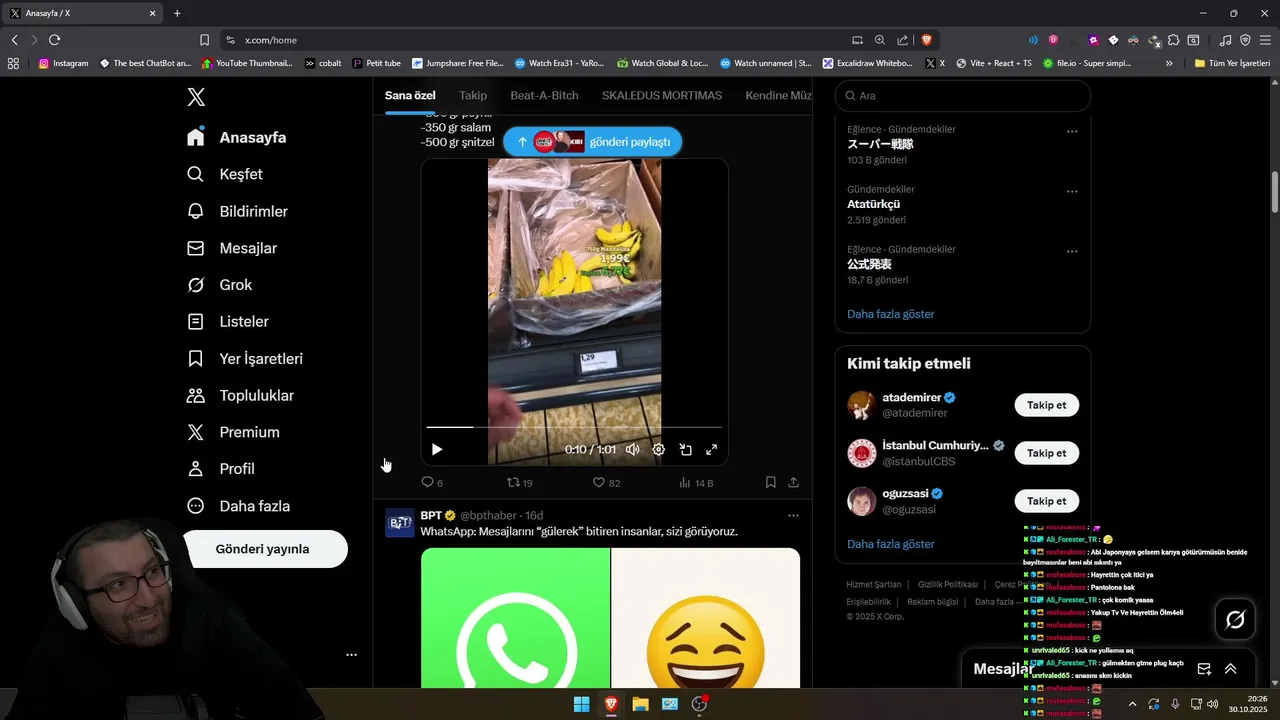Repost the video post
Image resolution: width=1280 pixels, height=720 pixels.
pos(520,483)
